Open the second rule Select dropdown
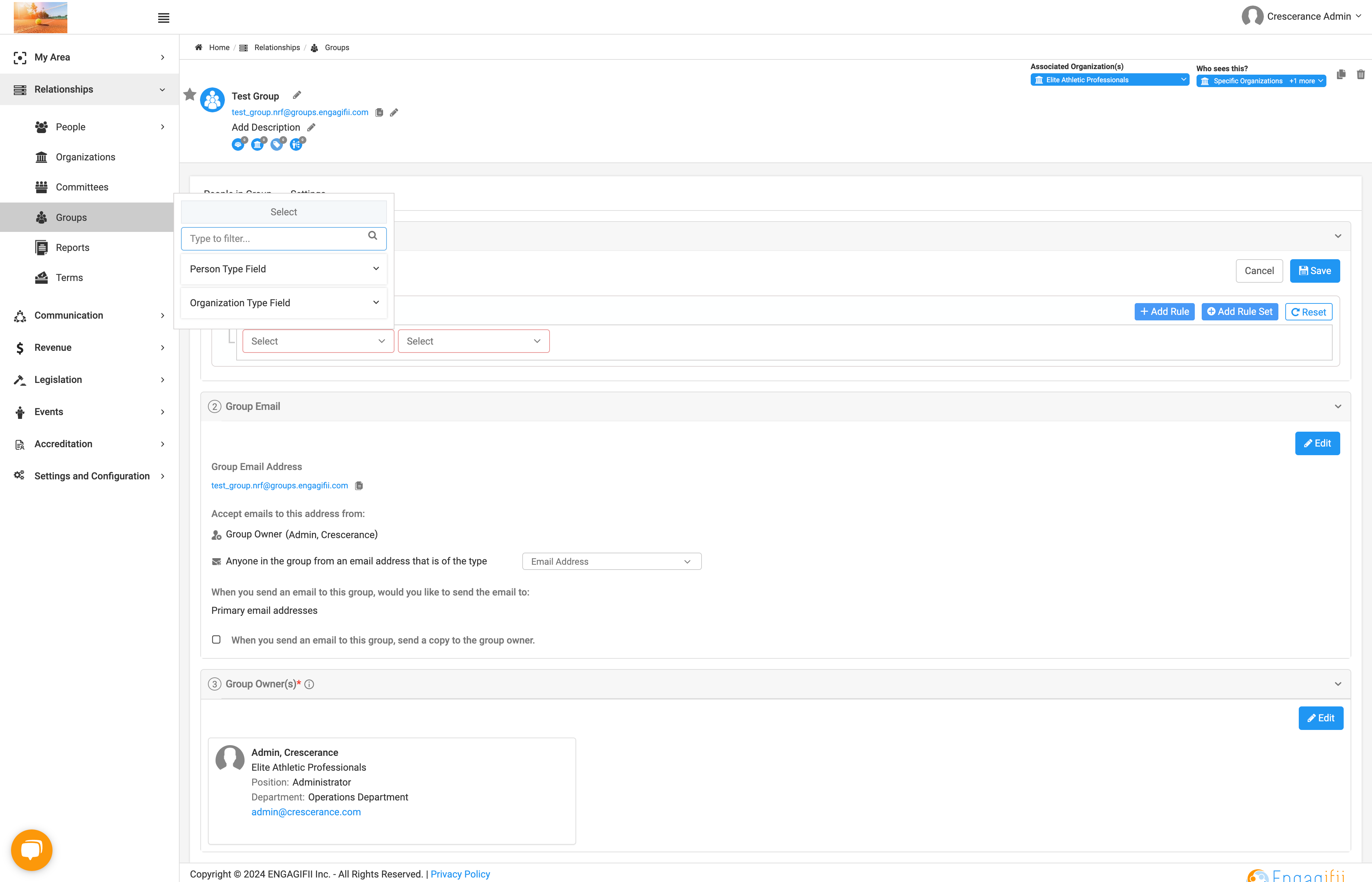 click(x=473, y=341)
